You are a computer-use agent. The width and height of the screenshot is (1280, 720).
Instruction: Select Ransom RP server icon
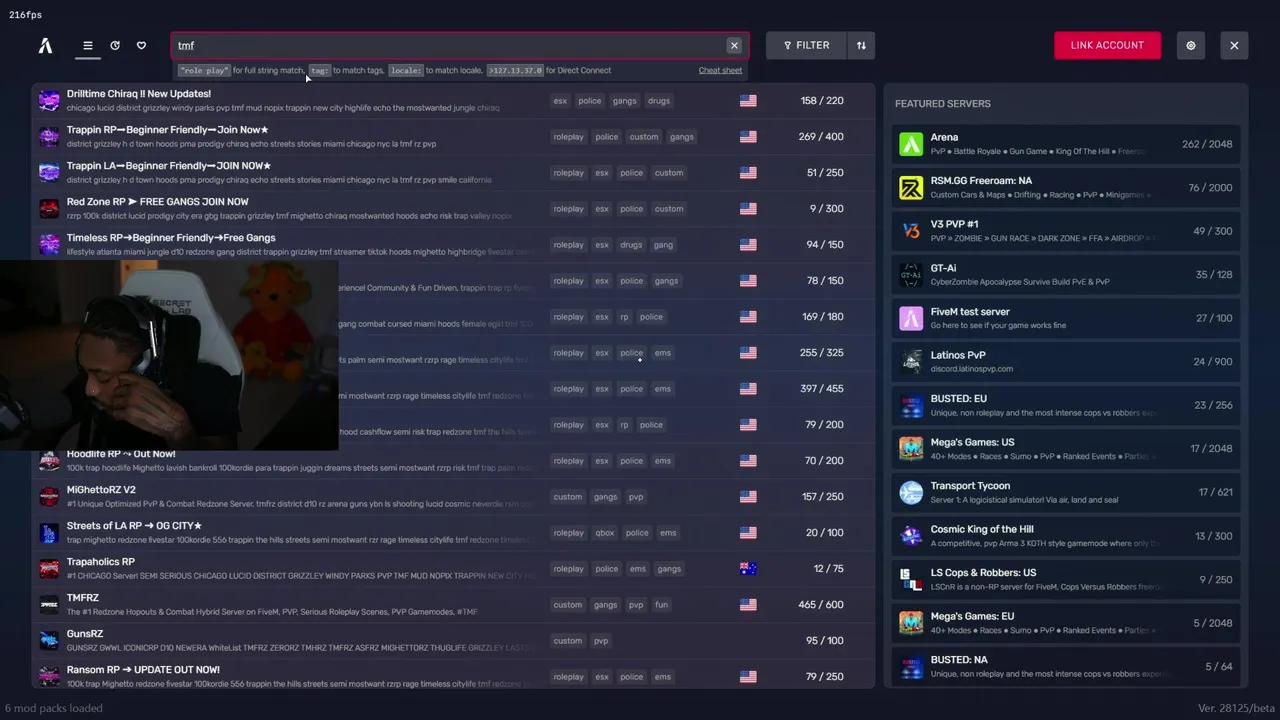[x=49, y=676]
